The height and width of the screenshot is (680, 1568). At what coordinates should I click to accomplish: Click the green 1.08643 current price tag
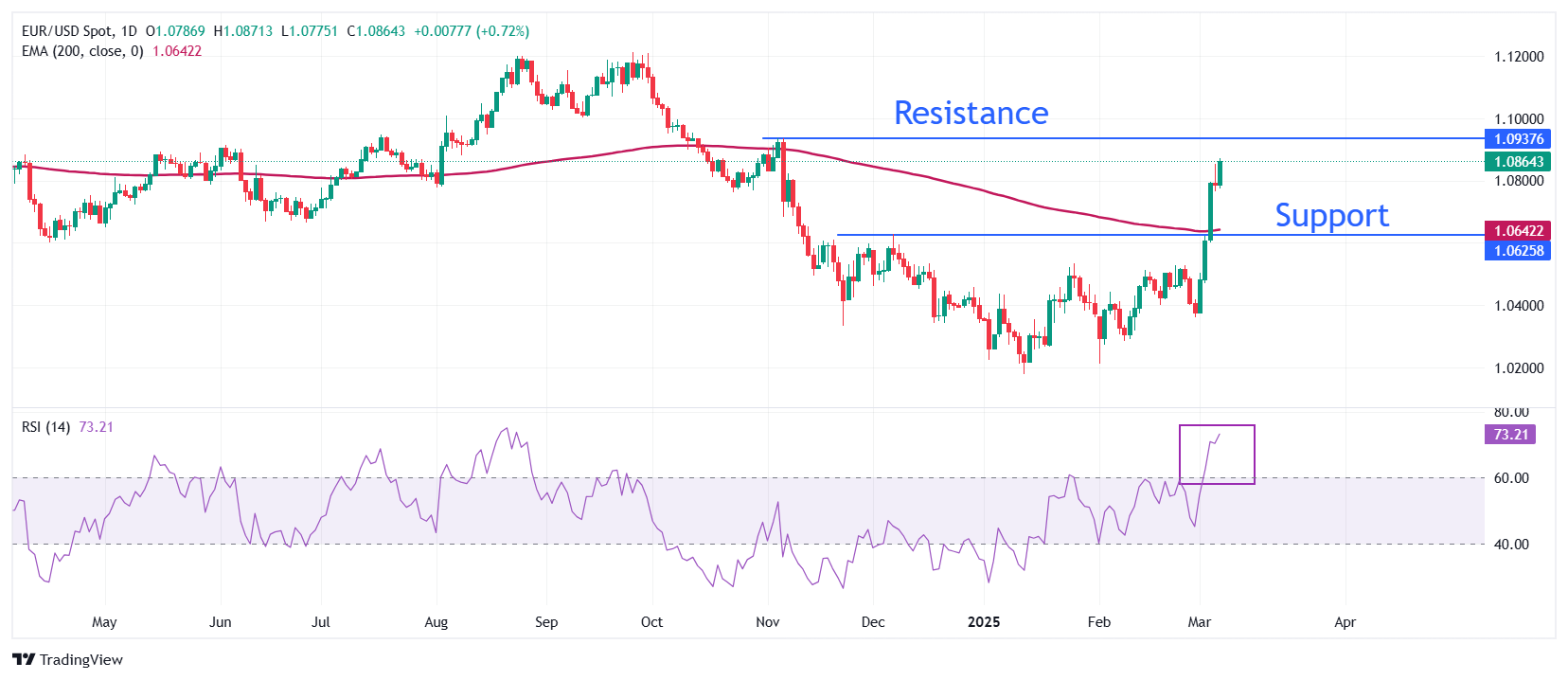[x=1517, y=162]
